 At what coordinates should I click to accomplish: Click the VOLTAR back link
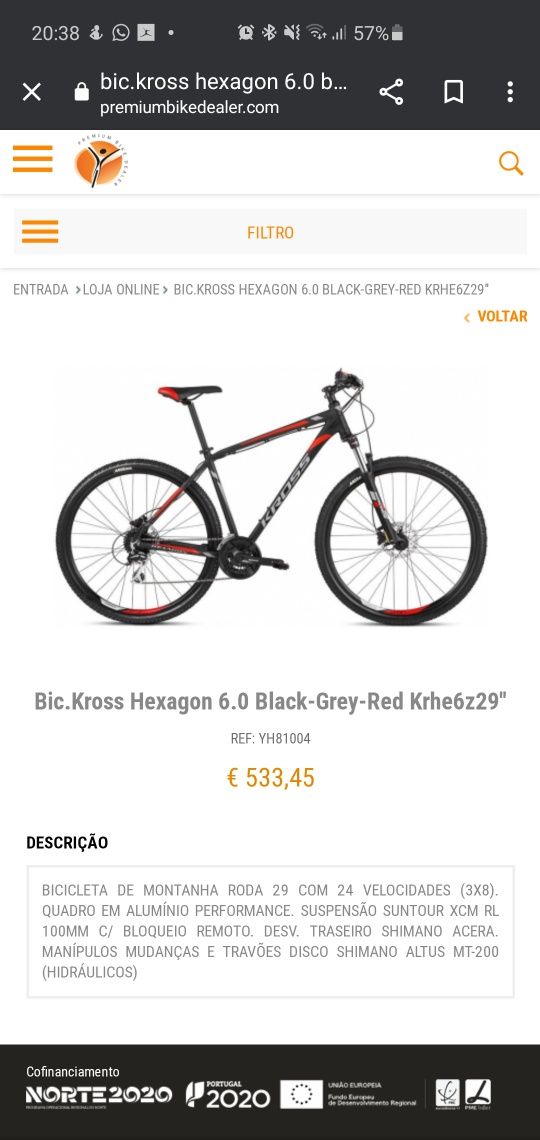tap(496, 316)
